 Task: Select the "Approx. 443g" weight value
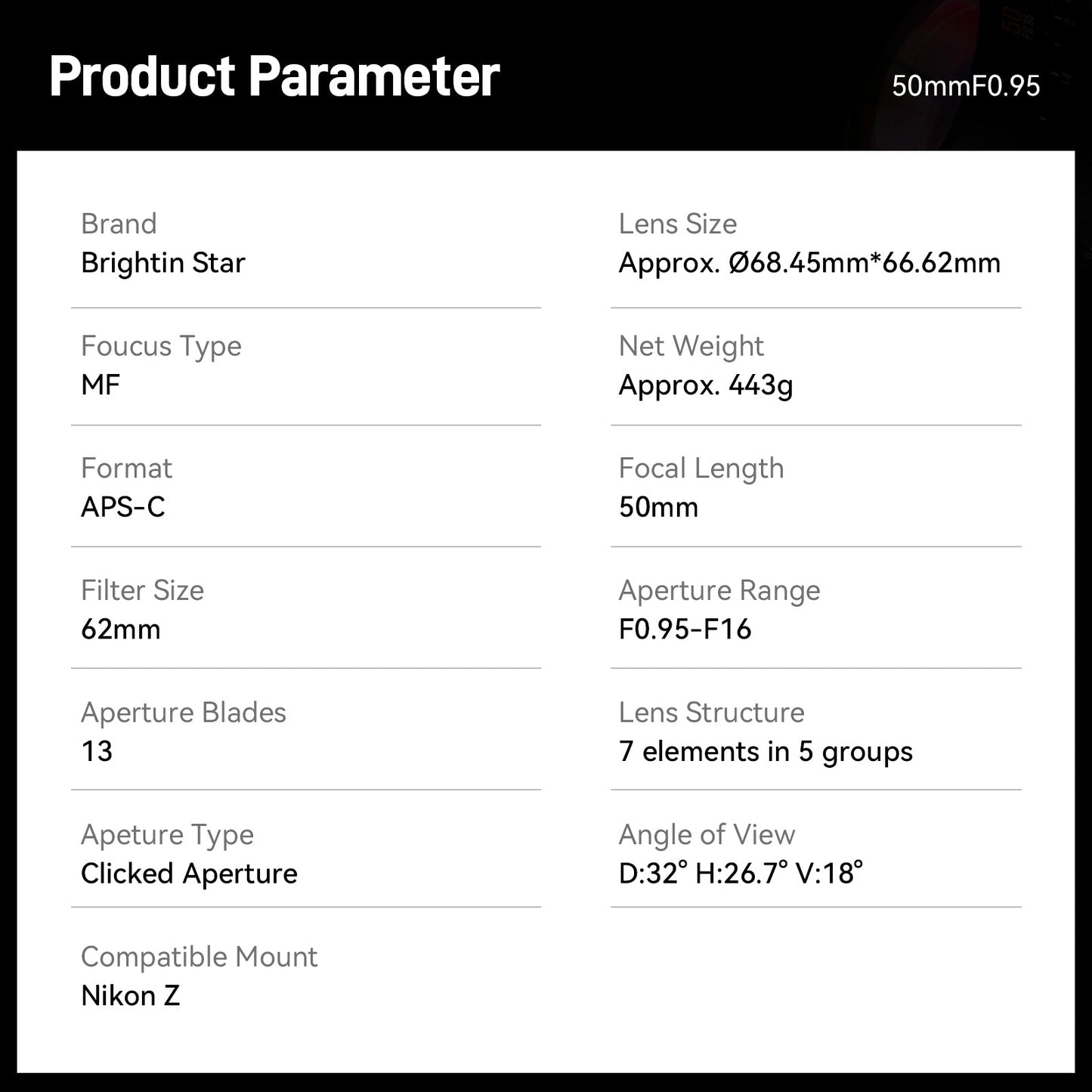coord(706,385)
